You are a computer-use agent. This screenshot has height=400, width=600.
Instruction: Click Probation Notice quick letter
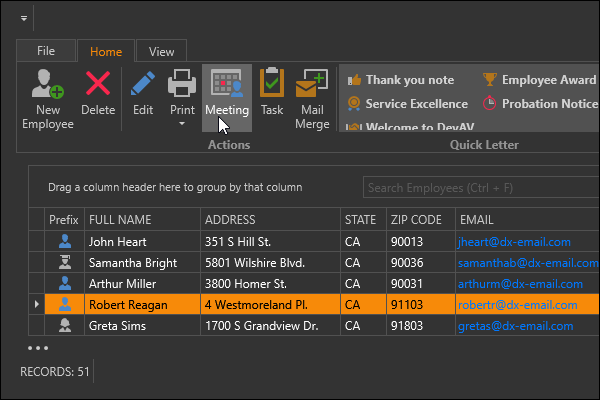pyautogui.click(x=540, y=103)
